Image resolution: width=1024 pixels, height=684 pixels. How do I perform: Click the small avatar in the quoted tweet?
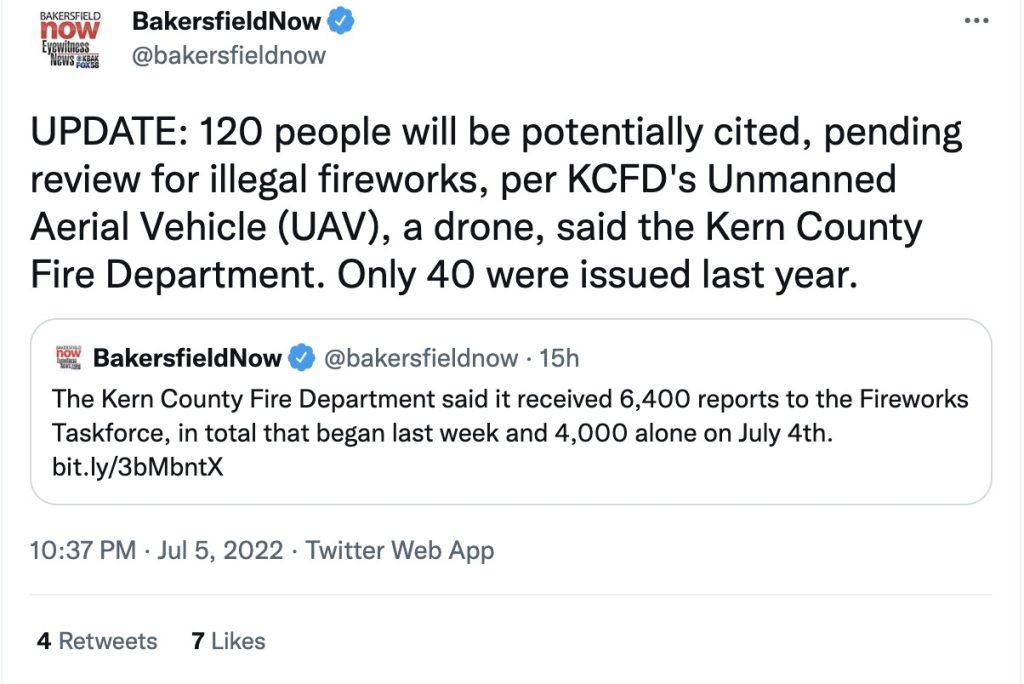pos(67,356)
